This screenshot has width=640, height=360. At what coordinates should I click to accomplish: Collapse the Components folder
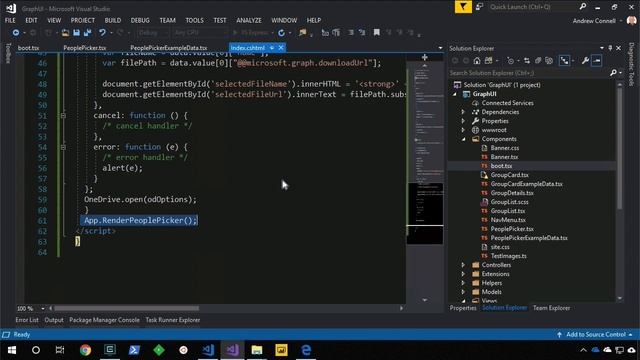click(464, 139)
